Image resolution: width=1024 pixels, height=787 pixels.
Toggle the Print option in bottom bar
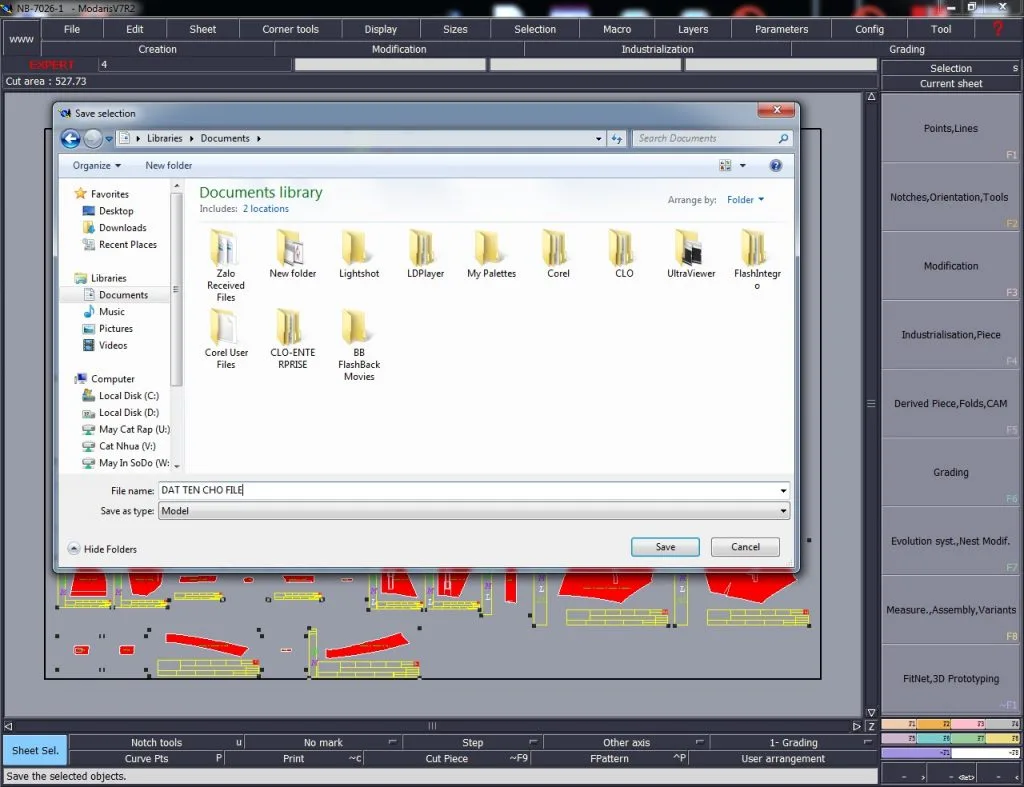pyautogui.click(x=294, y=759)
